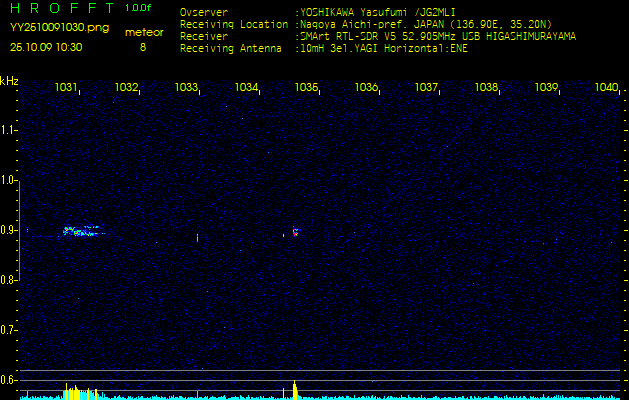Click the 26.10.09 10:30 timestamp

tap(46, 46)
